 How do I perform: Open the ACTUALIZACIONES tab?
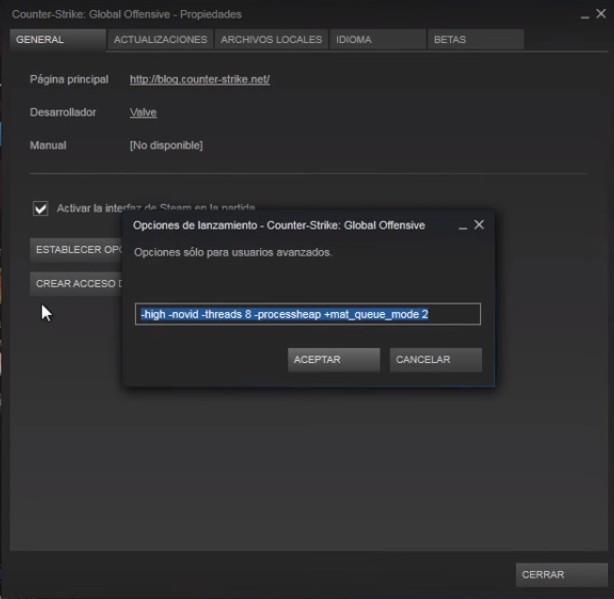click(161, 40)
